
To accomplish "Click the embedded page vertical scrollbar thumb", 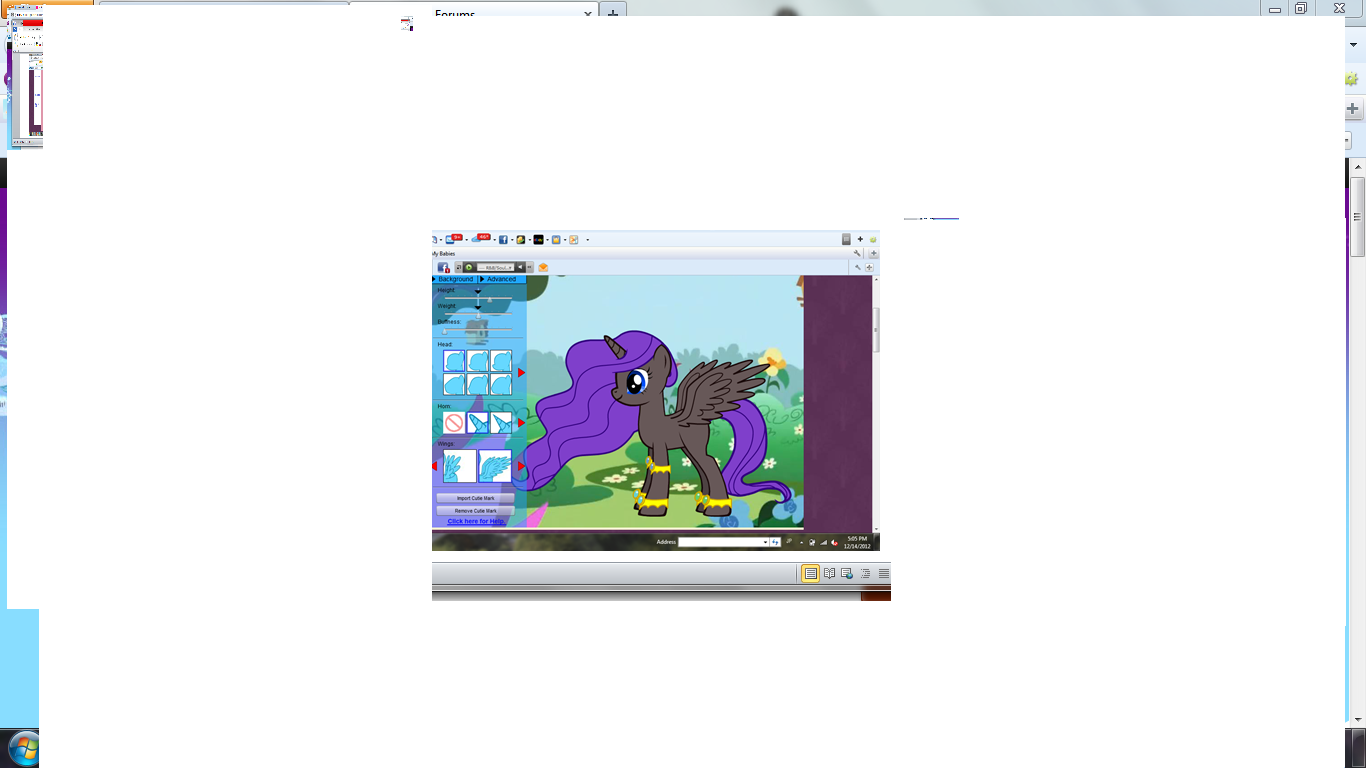I will [877, 330].
